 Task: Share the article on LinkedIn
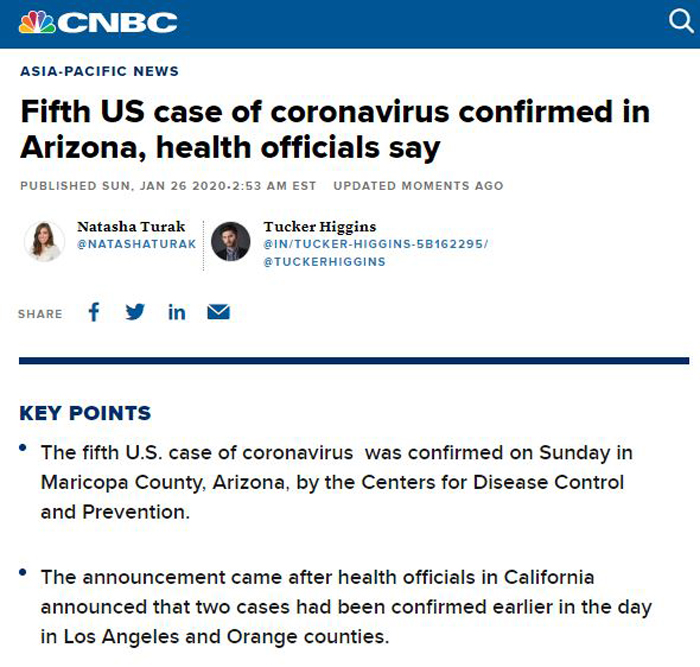pyautogui.click(x=177, y=313)
